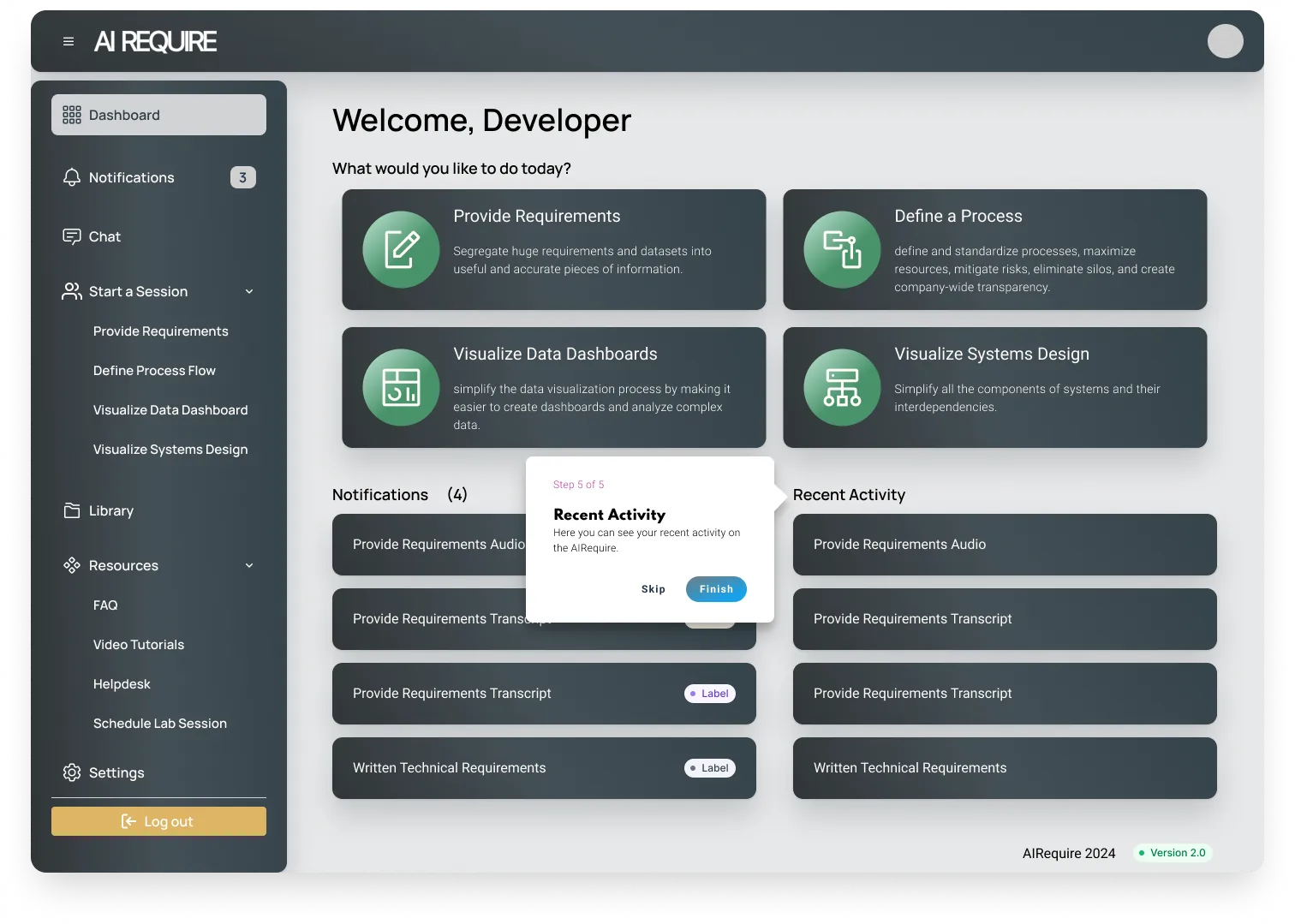Click the Dashboard grid icon

[72, 115]
